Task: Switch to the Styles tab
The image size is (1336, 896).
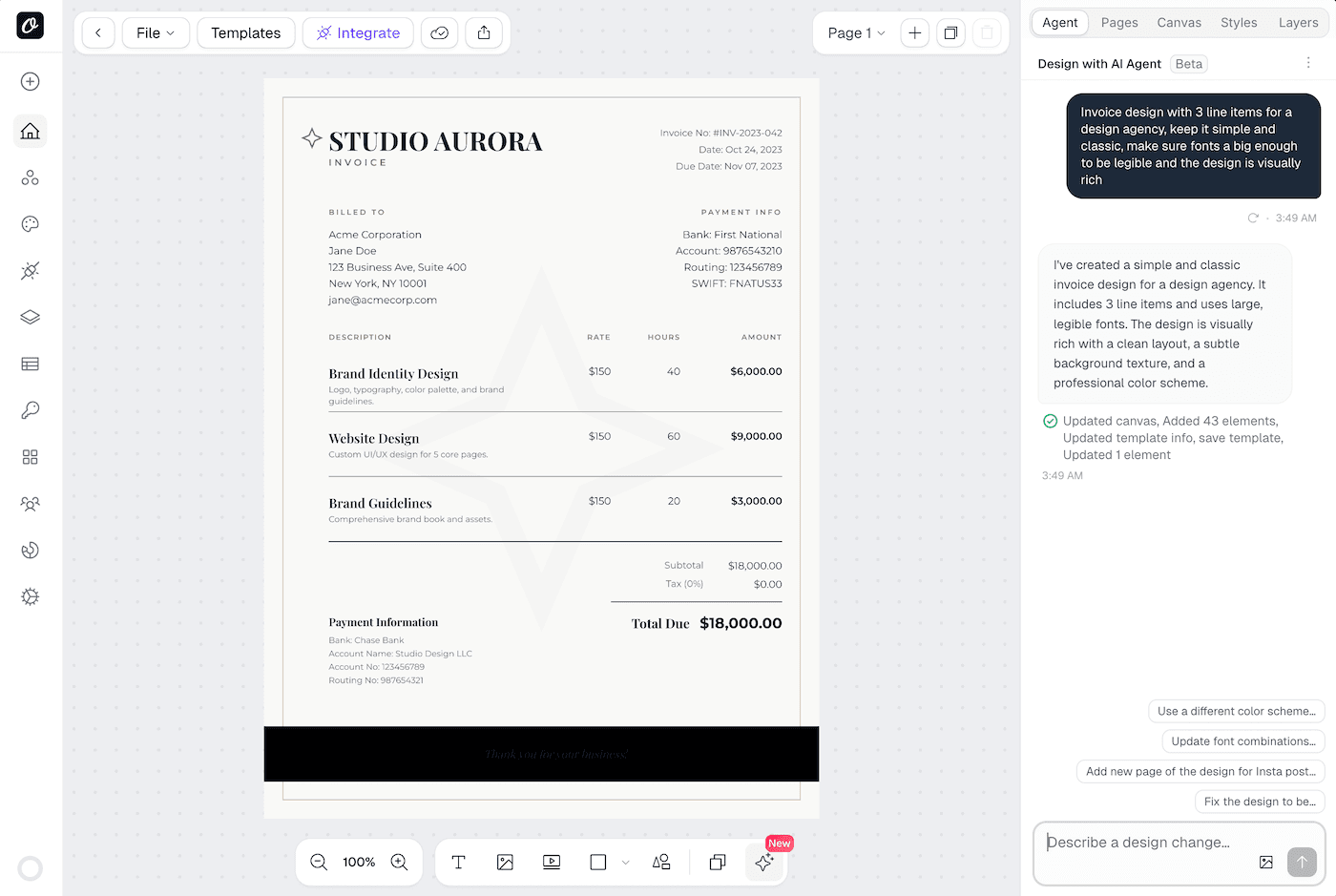Action: click(x=1238, y=22)
